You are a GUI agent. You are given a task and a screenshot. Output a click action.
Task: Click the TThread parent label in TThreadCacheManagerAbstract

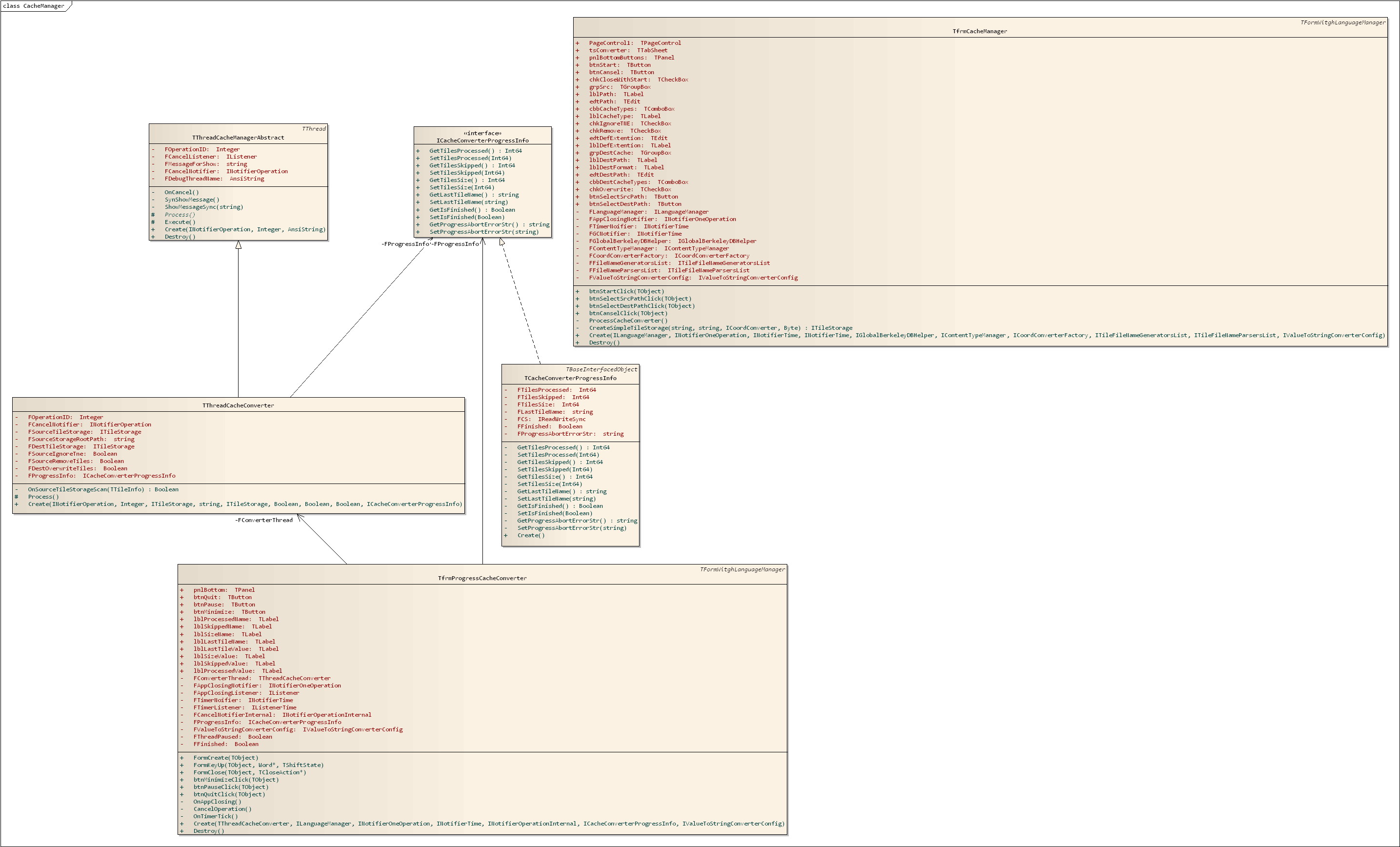(x=314, y=129)
